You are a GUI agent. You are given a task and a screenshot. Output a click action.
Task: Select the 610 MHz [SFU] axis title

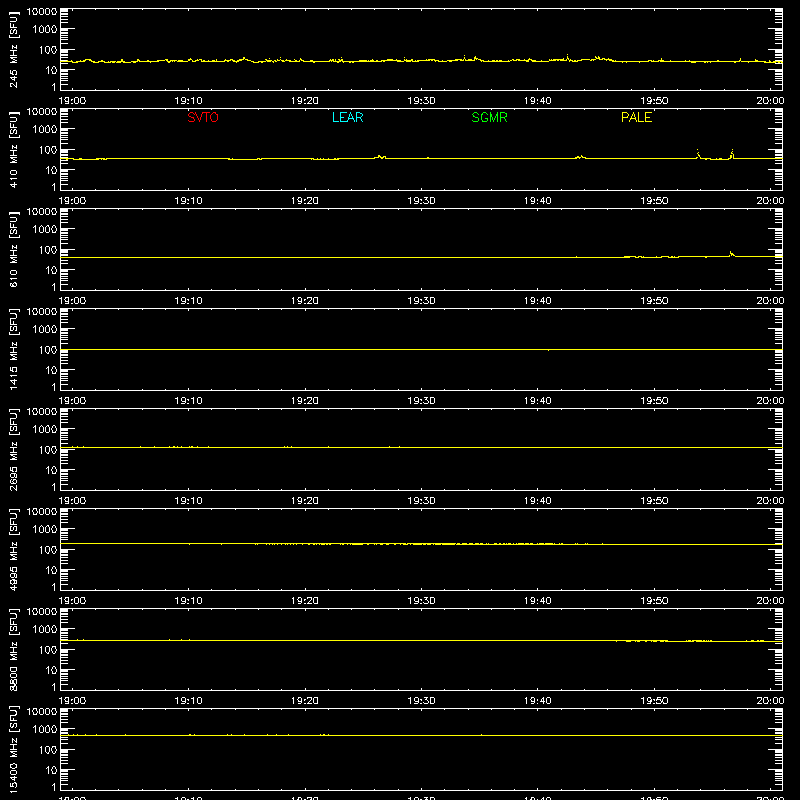click(14, 250)
